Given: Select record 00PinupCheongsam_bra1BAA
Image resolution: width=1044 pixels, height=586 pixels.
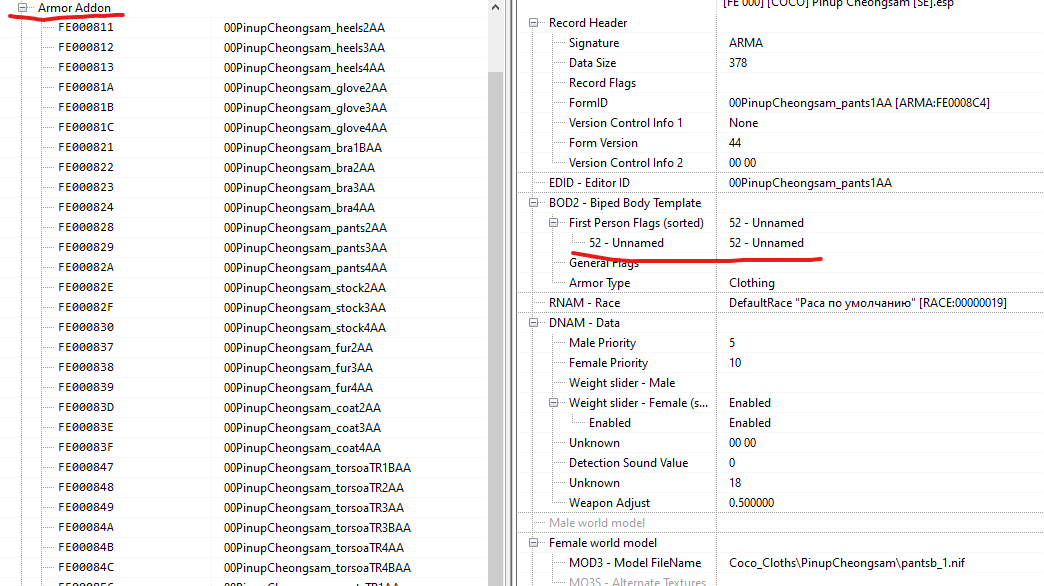Looking at the screenshot, I should pyautogui.click(x=303, y=148).
